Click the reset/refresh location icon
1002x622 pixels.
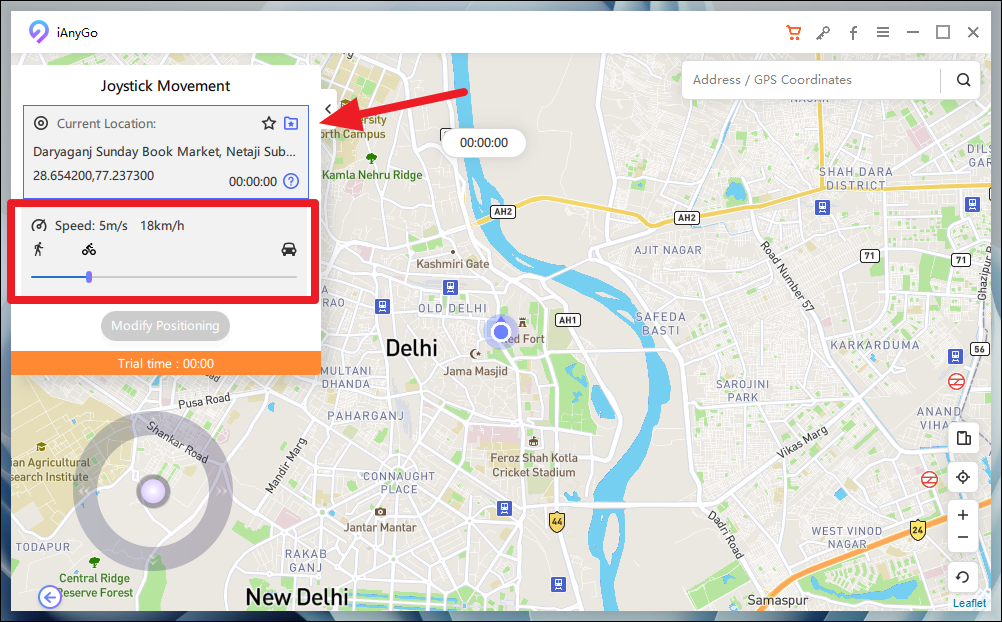tap(962, 577)
